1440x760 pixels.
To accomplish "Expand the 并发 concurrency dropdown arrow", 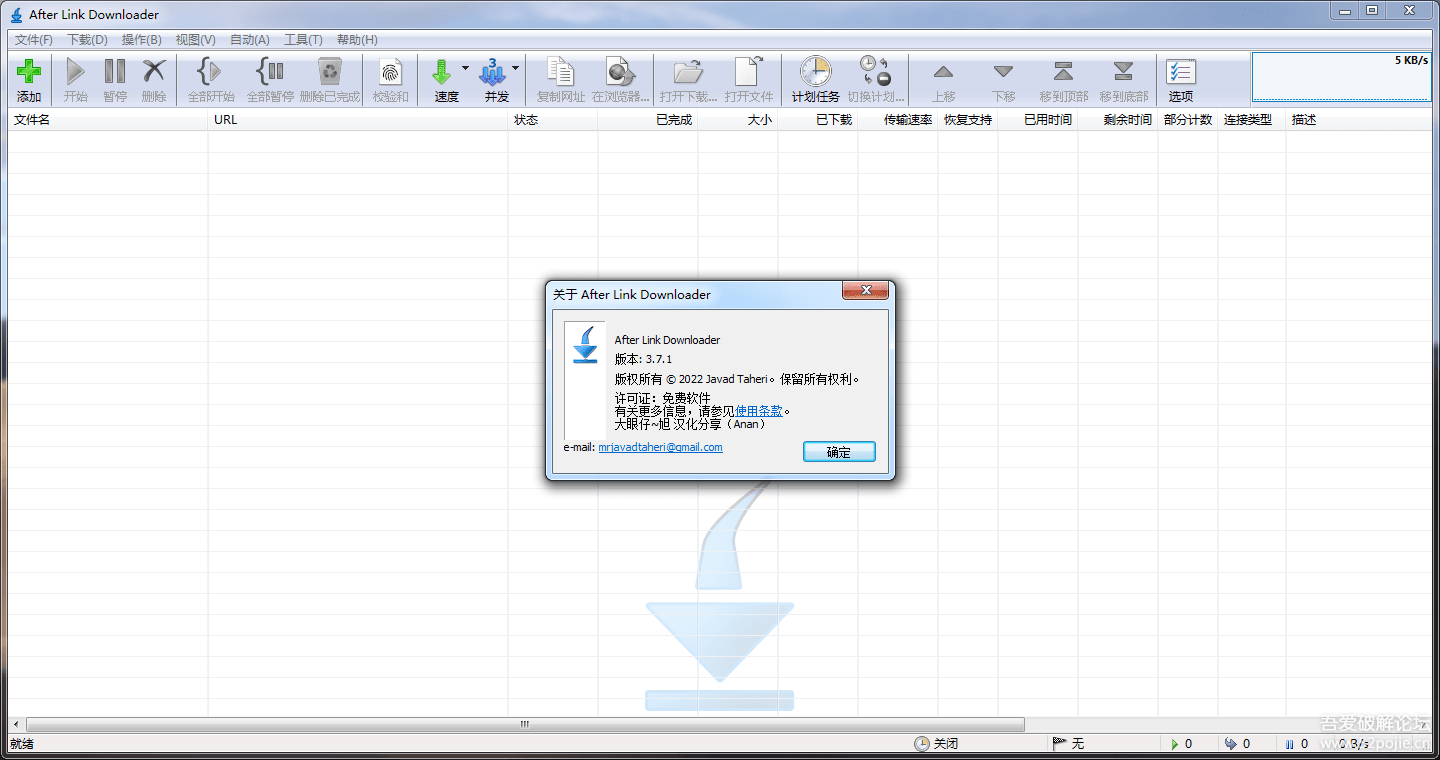I will coord(515,69).
